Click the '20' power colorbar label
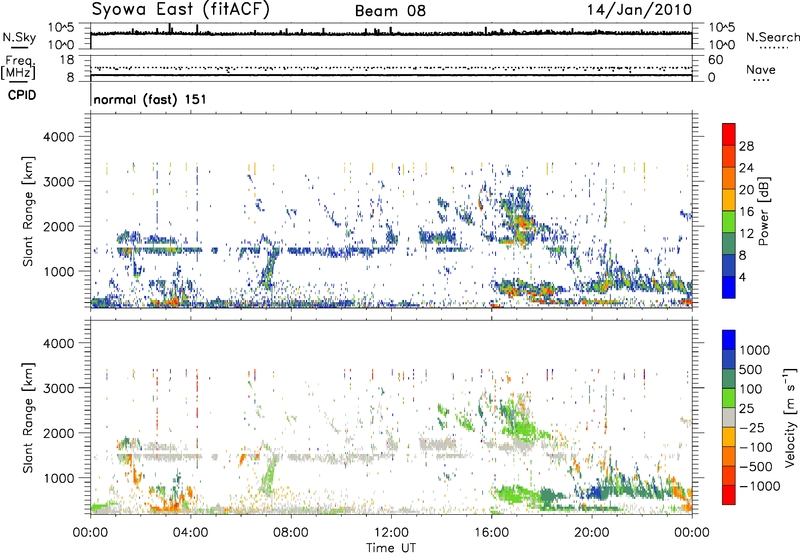 coord(746,190)
